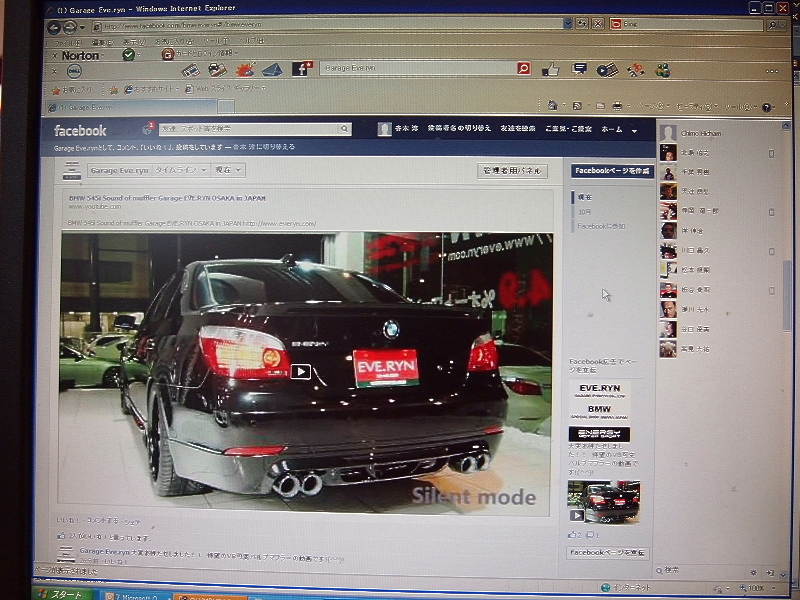
Task: Go forward with the browser Forward arrow
Action: pyautogui.click(x=70, y=27)
